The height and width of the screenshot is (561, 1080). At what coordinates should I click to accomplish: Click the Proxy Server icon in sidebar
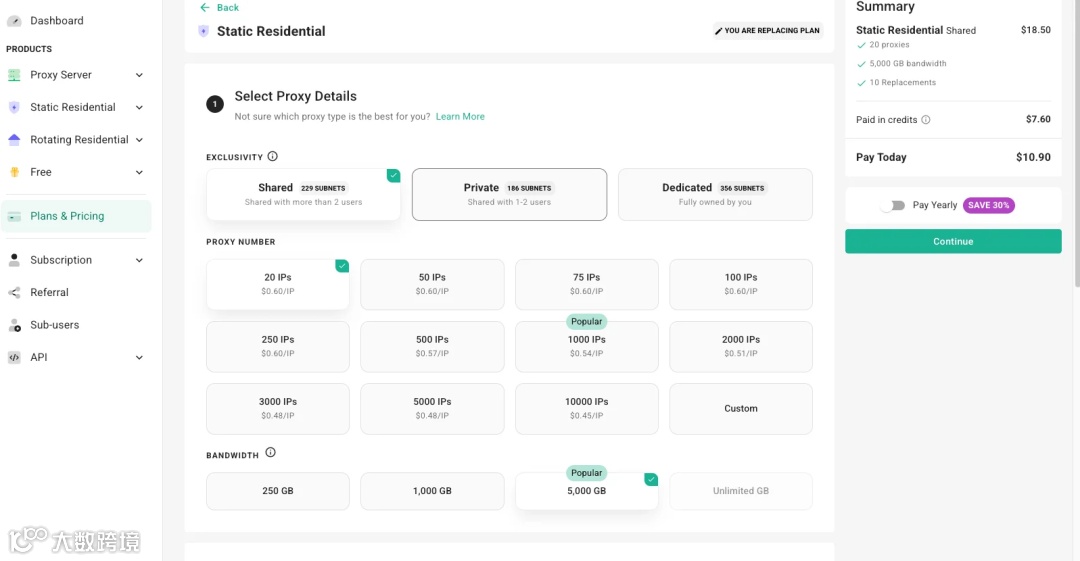(14, 75)
